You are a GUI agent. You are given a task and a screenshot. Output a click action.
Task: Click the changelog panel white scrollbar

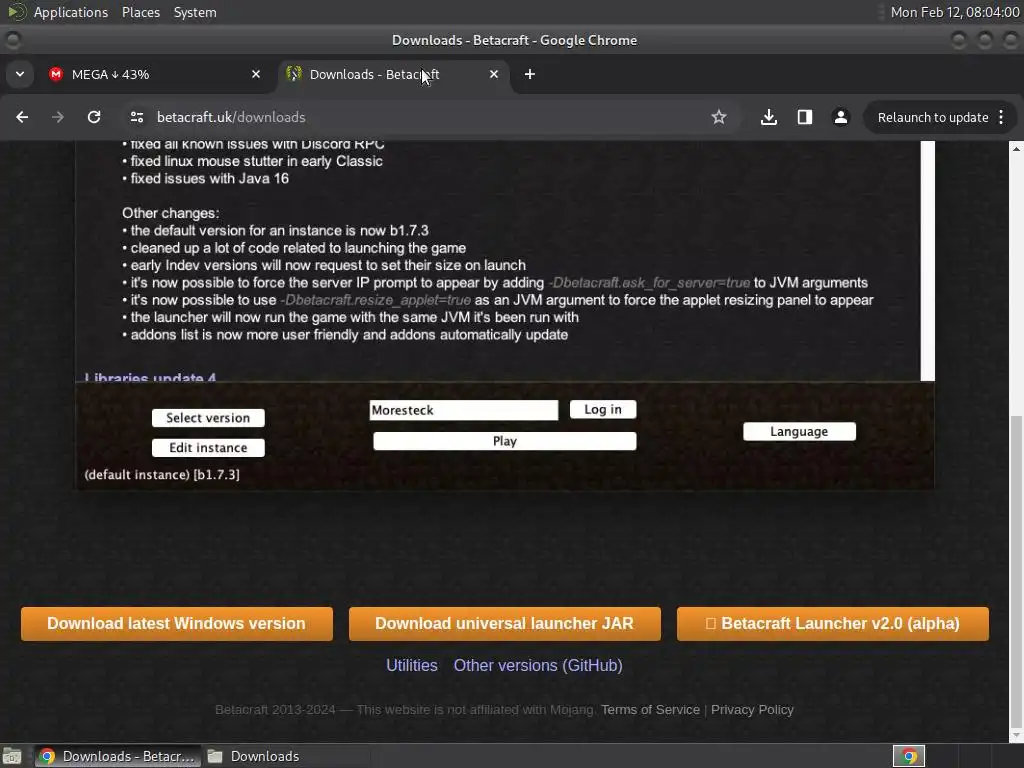(928, 261)
